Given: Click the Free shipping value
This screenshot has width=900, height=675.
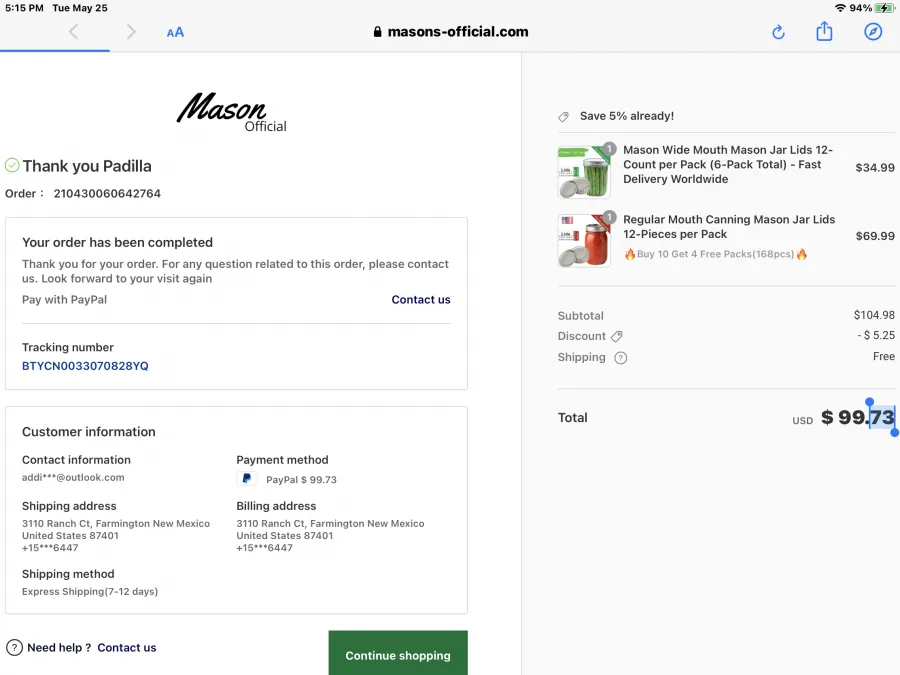Looking at the screenshot, I should 884,356.
